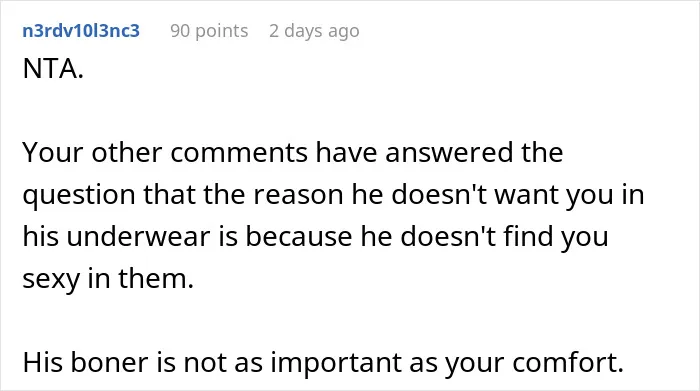The width and height of the screenshot is (700, 391).
Task: Click the line starting Your other comments
Action: [x=292, y=152]
